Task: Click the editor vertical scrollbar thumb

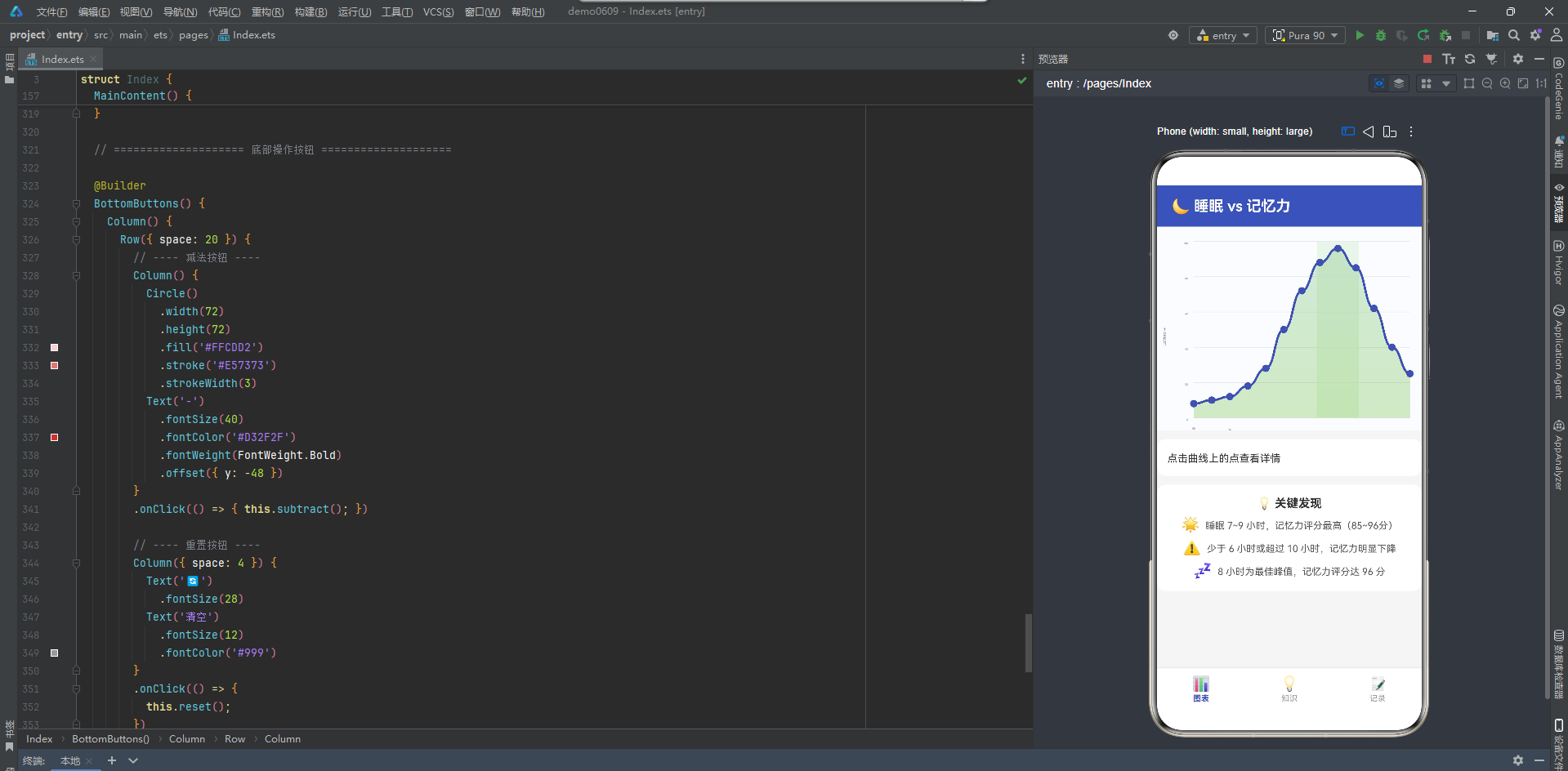Action: [x=1028, y=643]
